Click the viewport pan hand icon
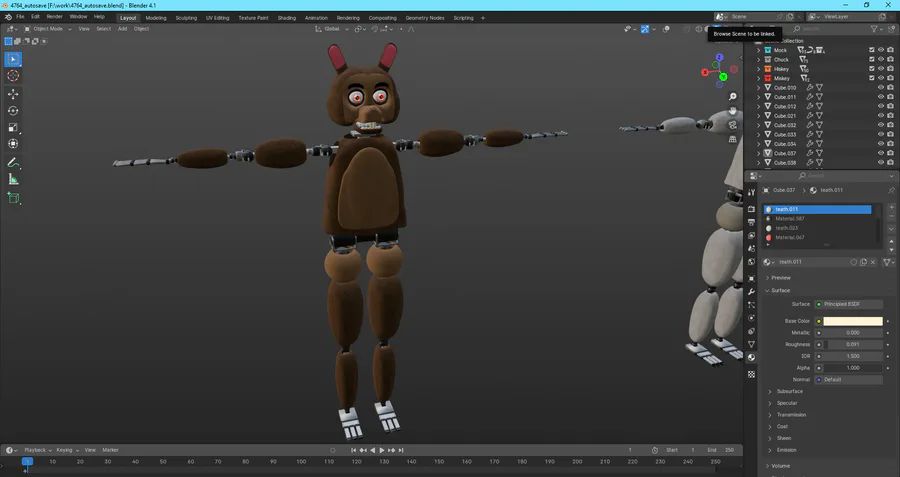 point(732,111)
